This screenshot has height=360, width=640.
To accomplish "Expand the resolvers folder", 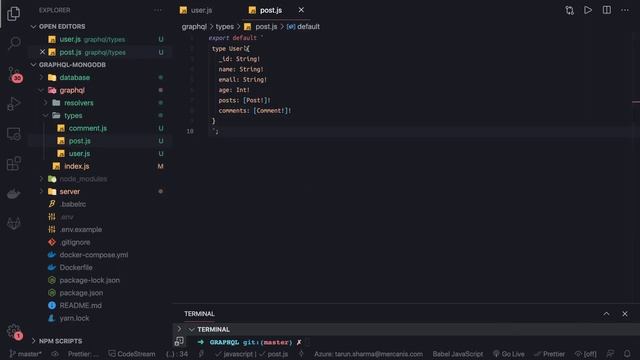I will 78,103.
